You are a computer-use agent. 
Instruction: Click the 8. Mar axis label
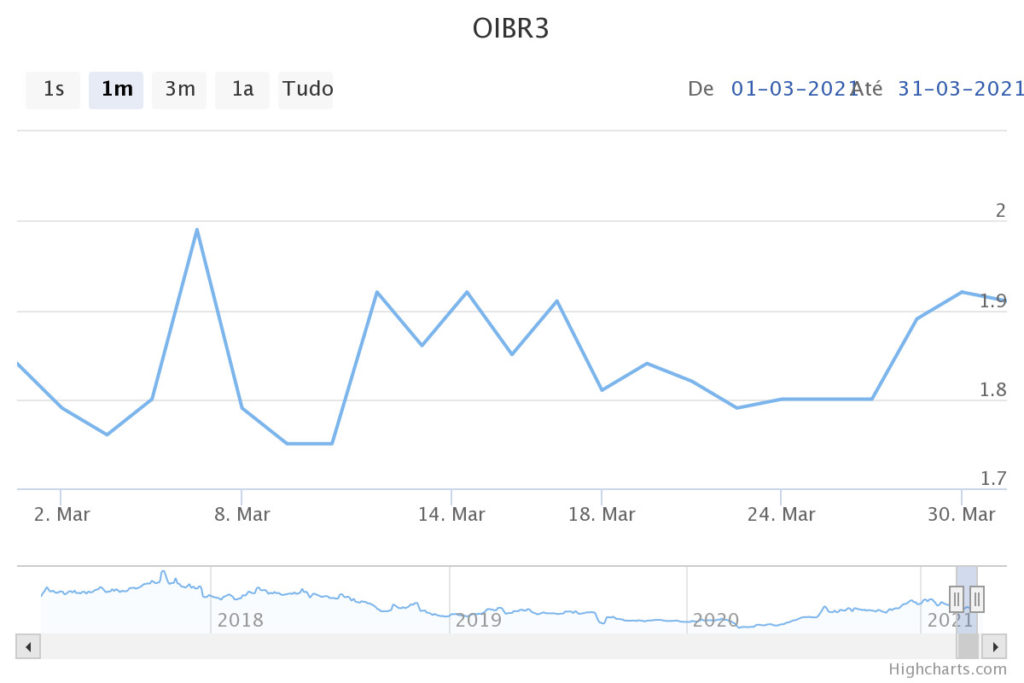242,515
